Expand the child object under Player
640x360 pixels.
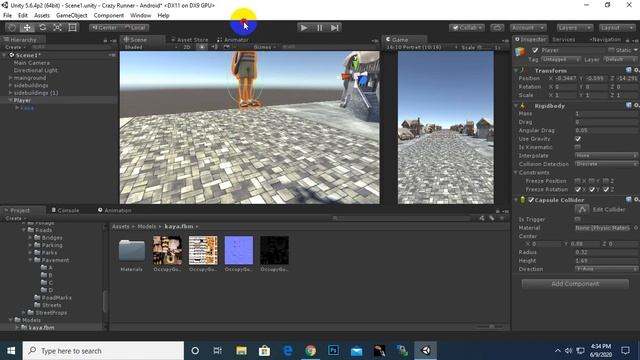(17, 108)
